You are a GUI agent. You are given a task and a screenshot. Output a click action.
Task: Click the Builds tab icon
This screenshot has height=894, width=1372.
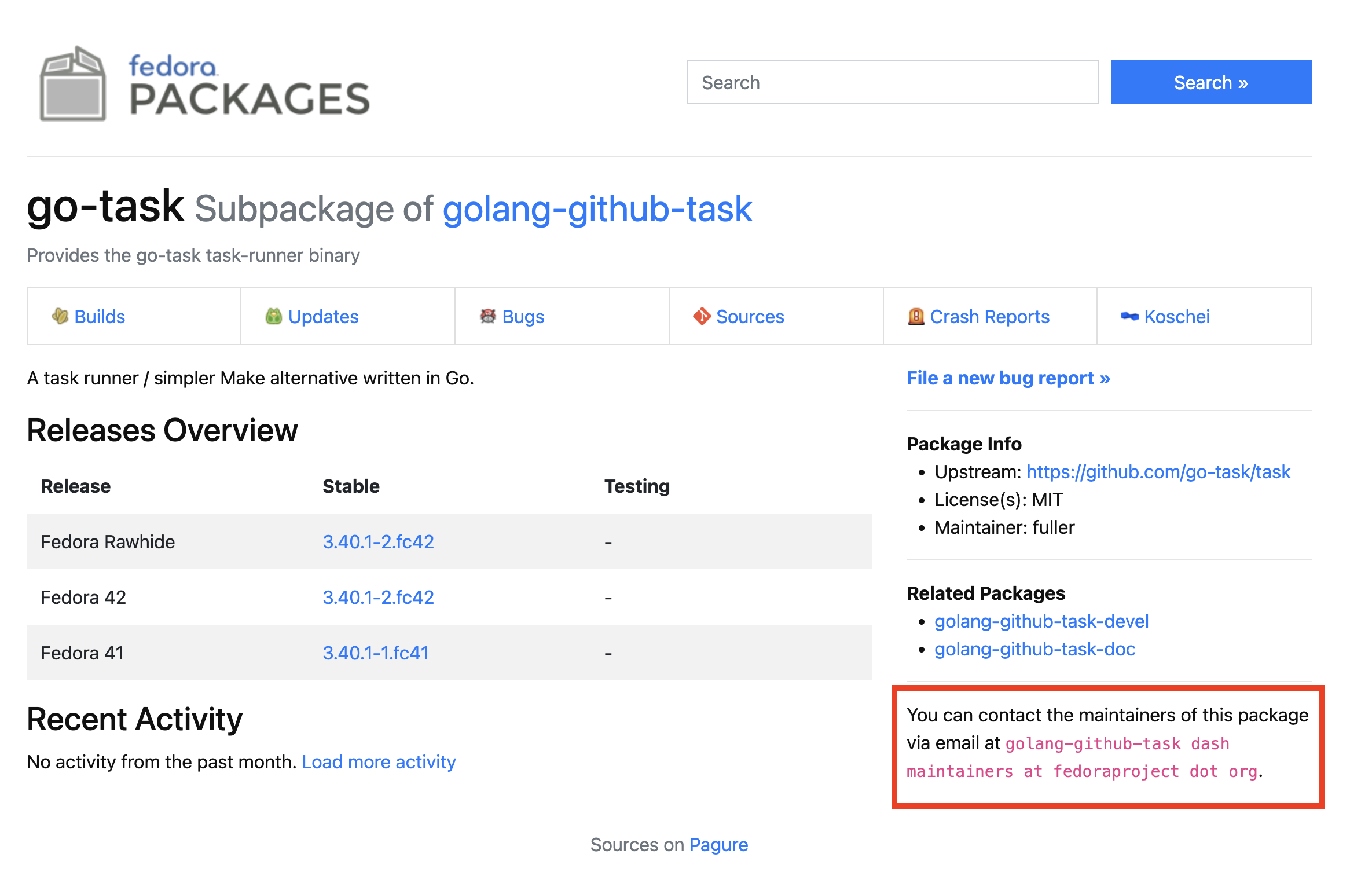60,316
